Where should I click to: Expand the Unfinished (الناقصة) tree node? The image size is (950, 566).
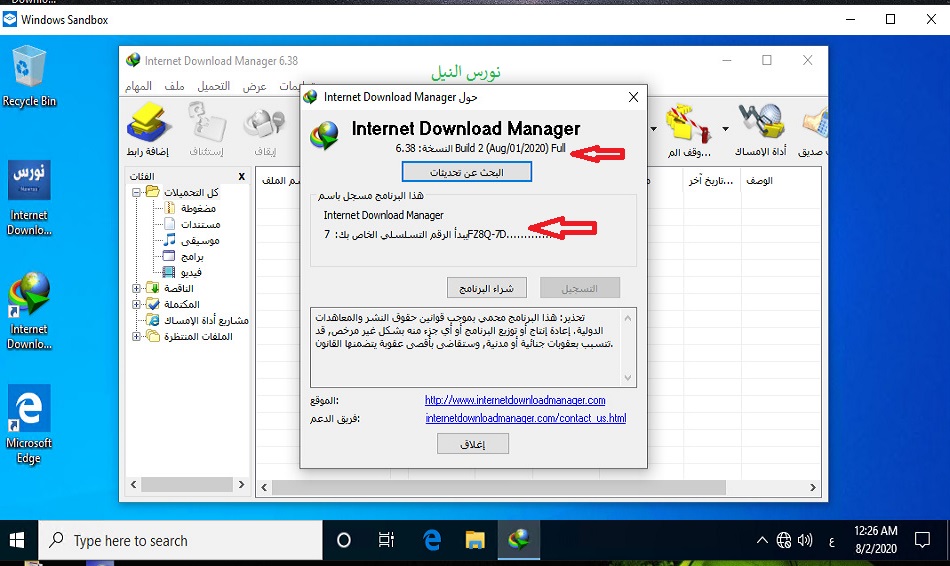tap(136, 288)
